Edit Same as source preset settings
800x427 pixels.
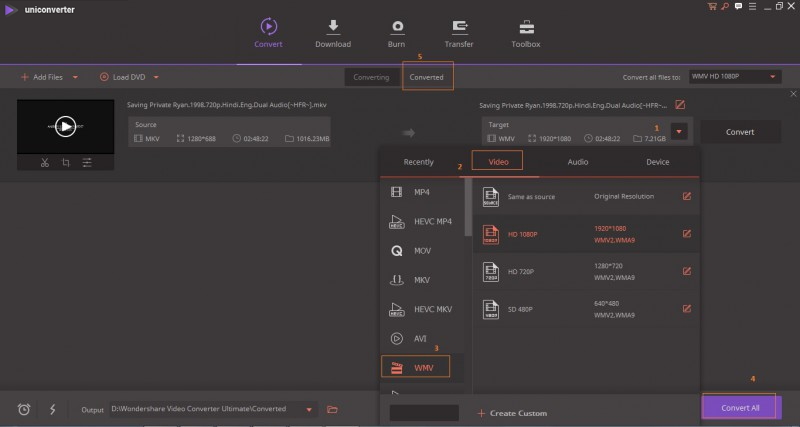pos(687,196)
